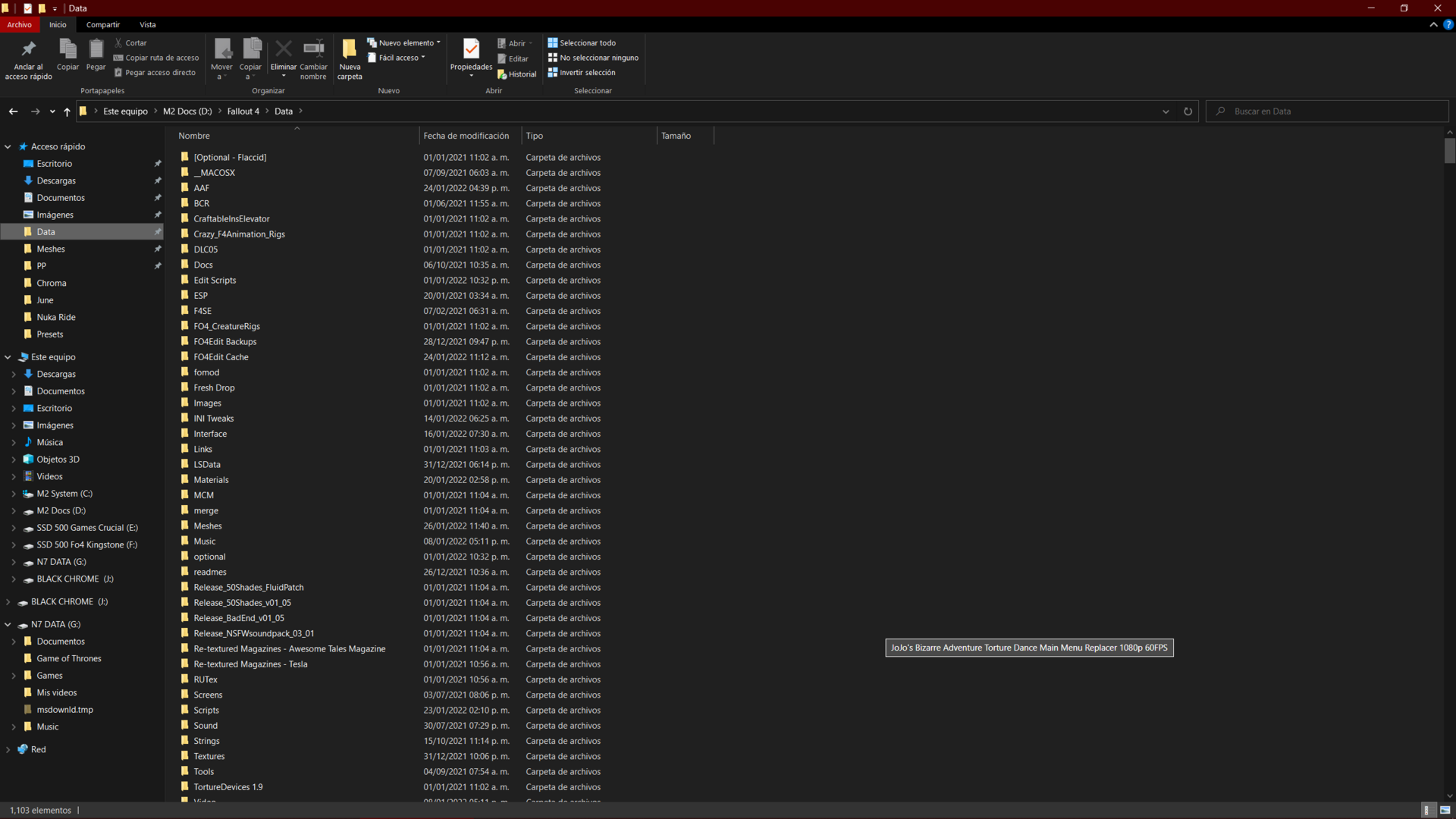Screen dimensions: 1456x819
Task: Sort by Fecha de modificación column
Action: click(470, 136)
